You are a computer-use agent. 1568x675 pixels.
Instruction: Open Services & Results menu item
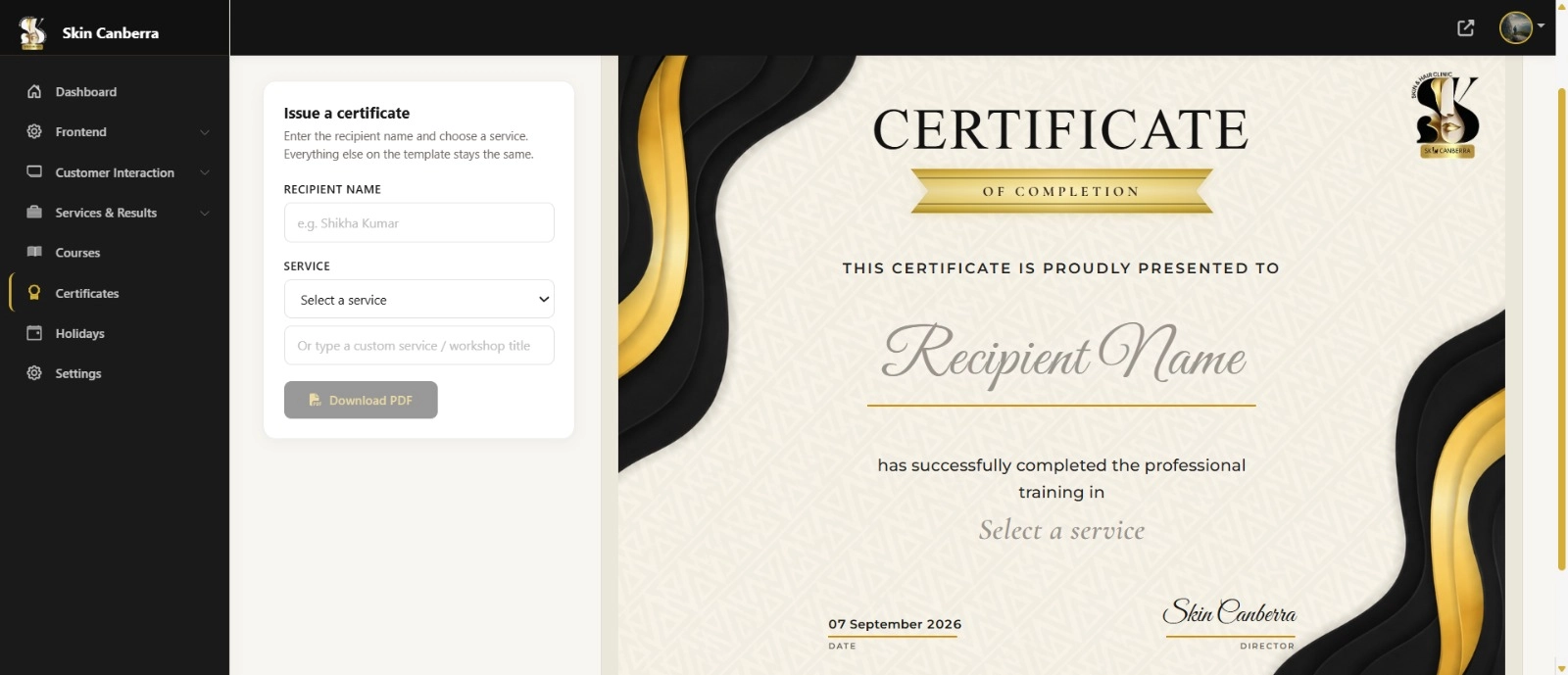106,213
